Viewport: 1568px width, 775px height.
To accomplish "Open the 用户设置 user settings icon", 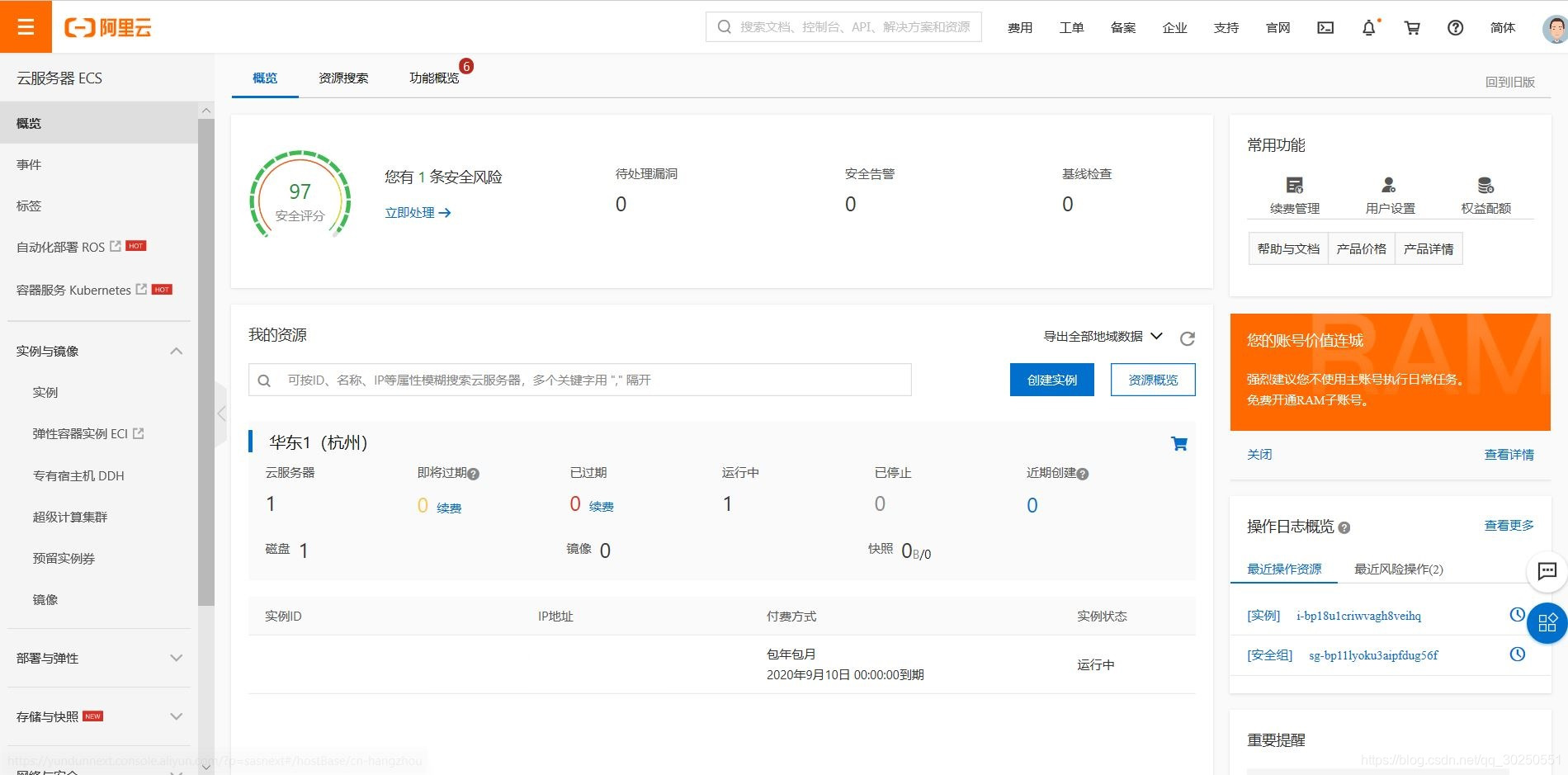I will click(1390, 185).
